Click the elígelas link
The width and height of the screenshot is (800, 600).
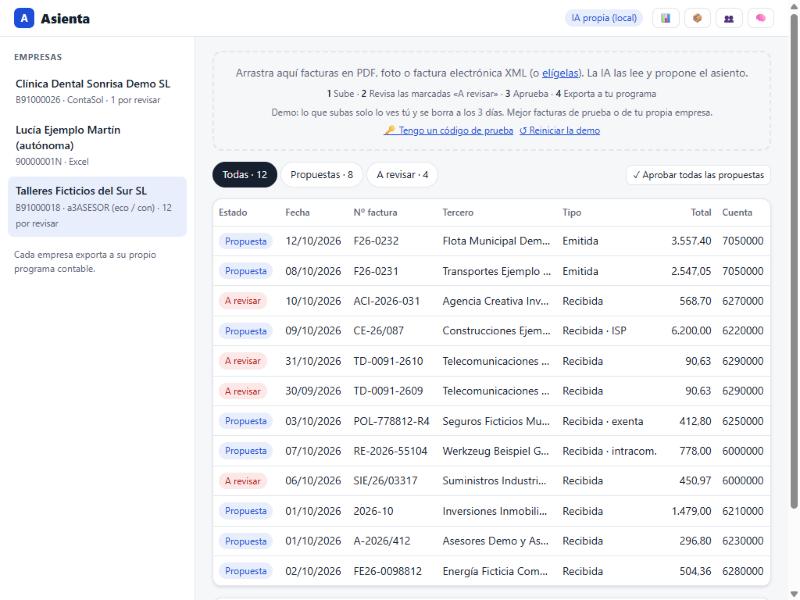(560, 73)
